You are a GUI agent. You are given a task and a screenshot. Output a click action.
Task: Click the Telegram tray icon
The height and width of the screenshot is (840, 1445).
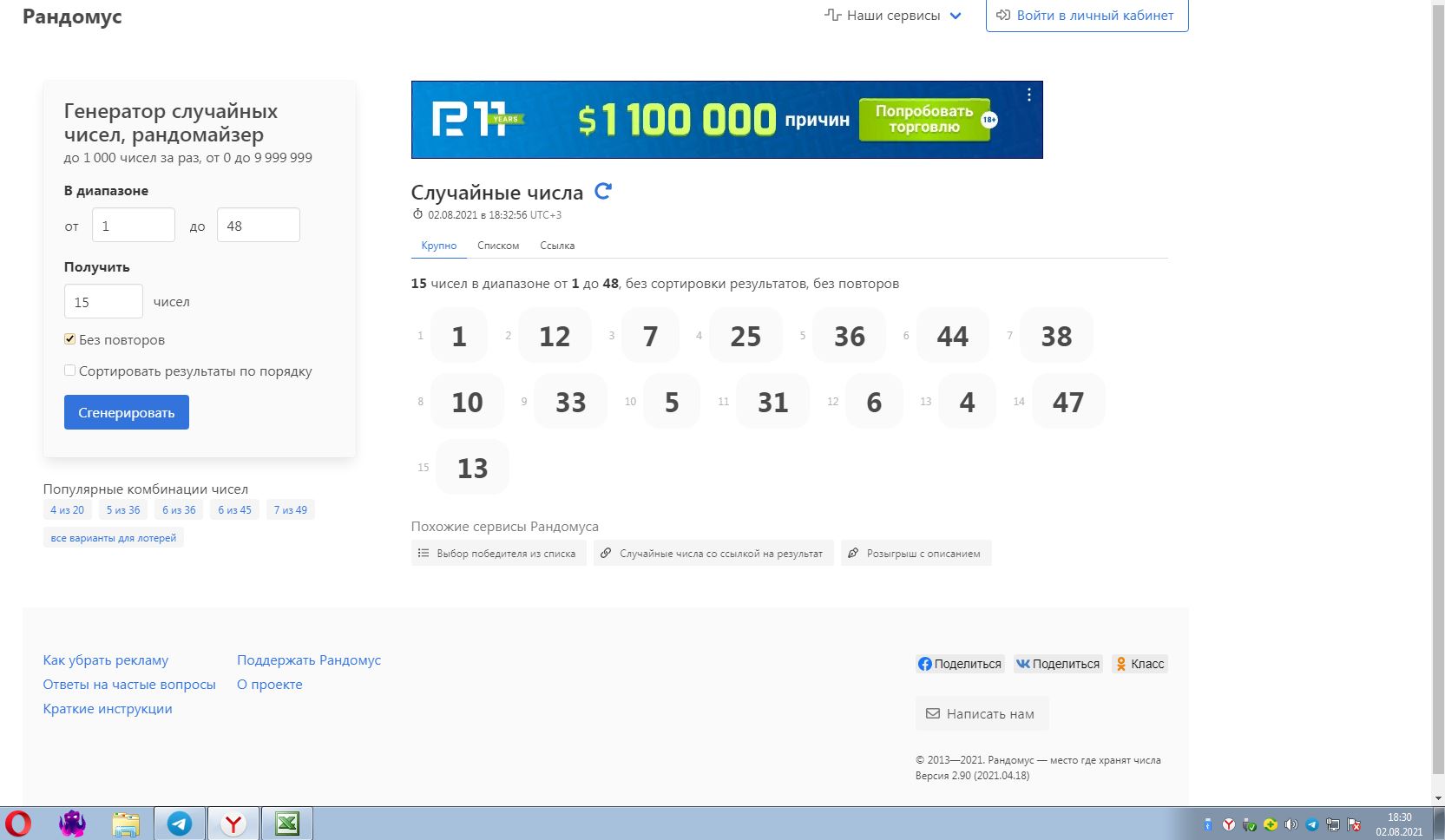[1312, 824]
